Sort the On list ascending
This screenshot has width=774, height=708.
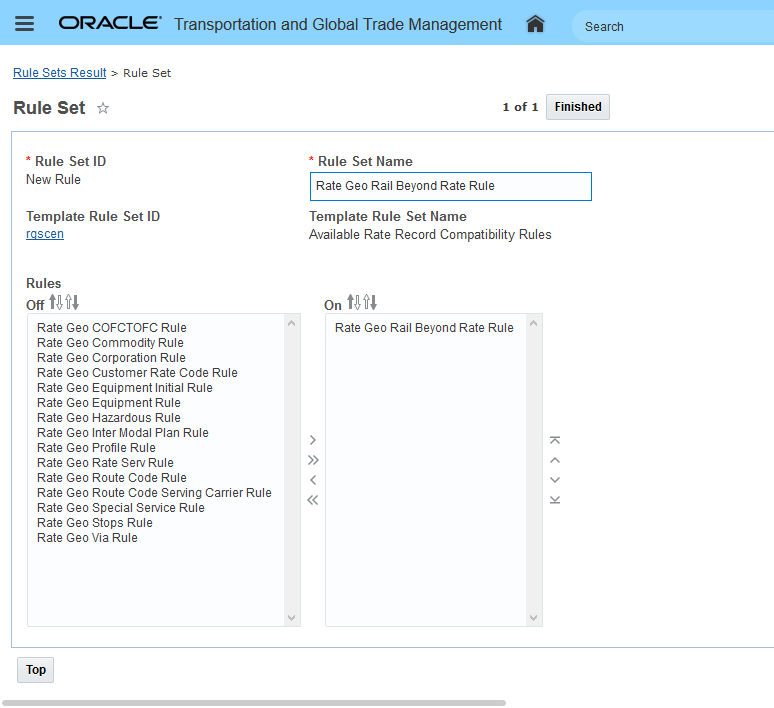click(354, 302)
